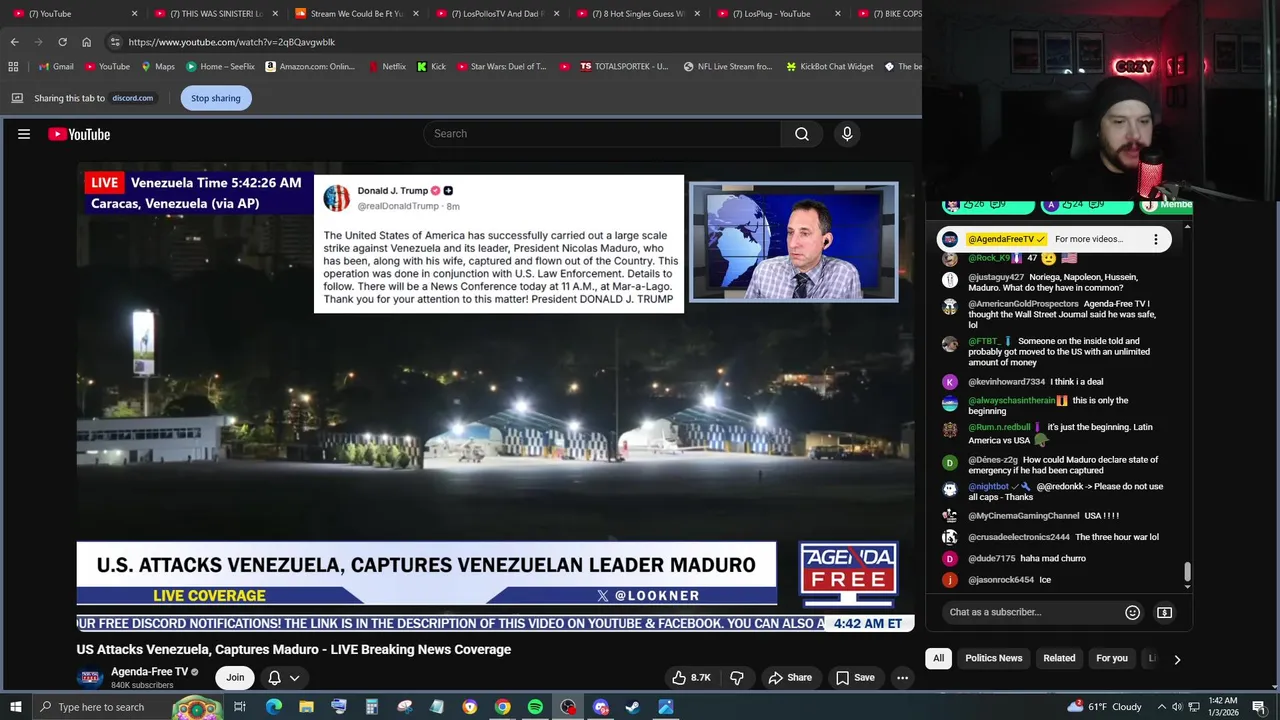Toggle the notification bell for Agenda-Free TV
Image resolution: width=1280 pixels, height=720 pixels.
tap(275, 678)
